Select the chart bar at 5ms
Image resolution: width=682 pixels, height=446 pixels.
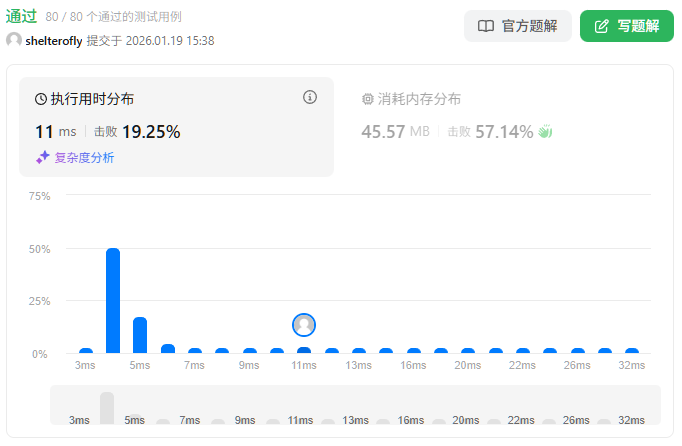pyautogui.click(x=140, y=335)
